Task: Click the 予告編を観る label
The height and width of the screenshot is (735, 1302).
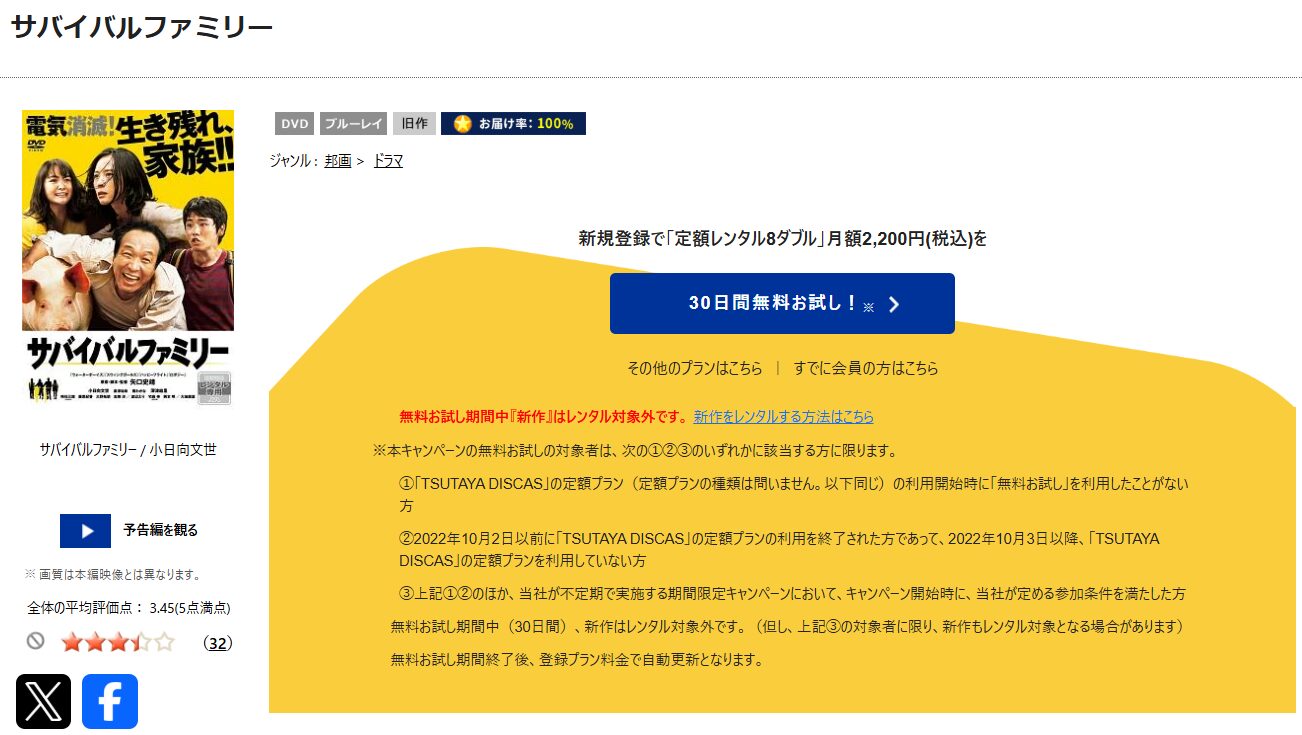Action: 160,531
